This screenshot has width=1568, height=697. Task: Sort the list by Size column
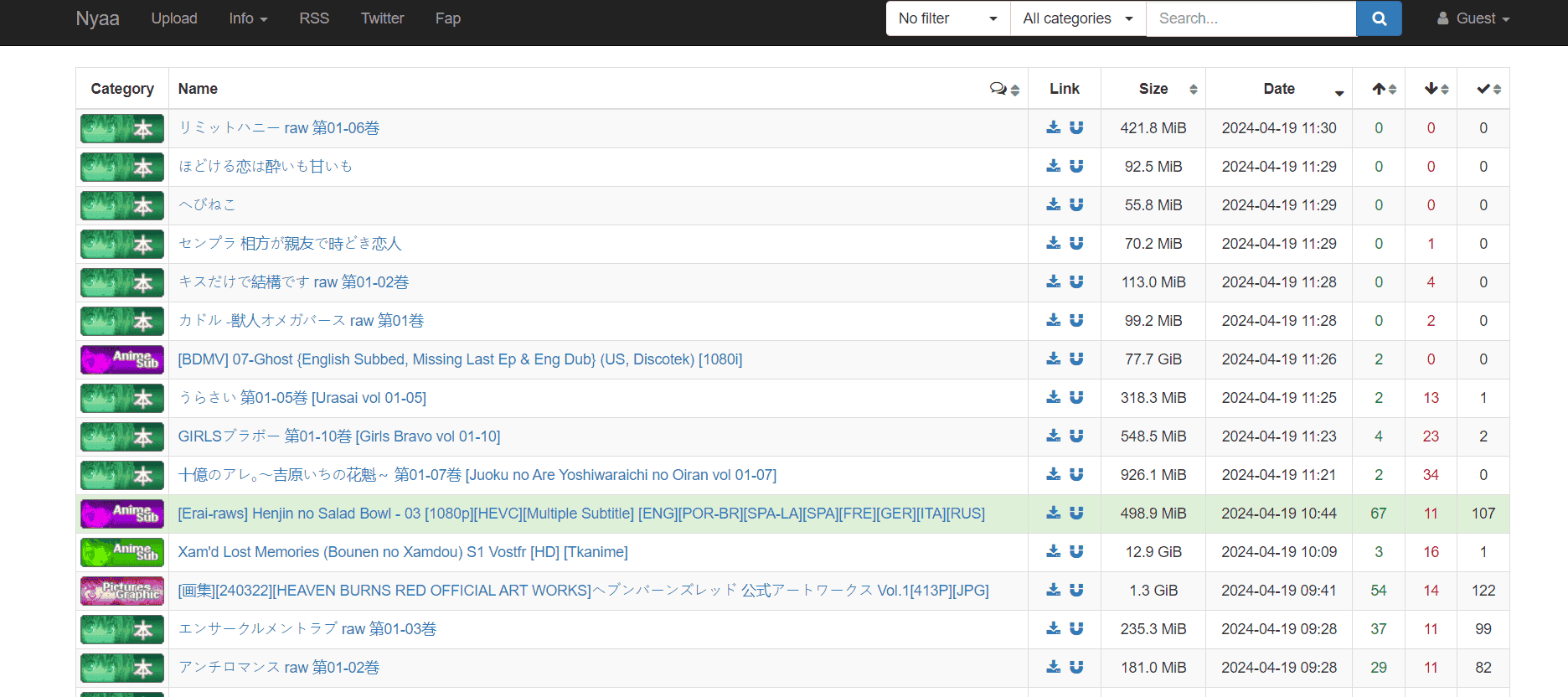(x=1153, y=89)
